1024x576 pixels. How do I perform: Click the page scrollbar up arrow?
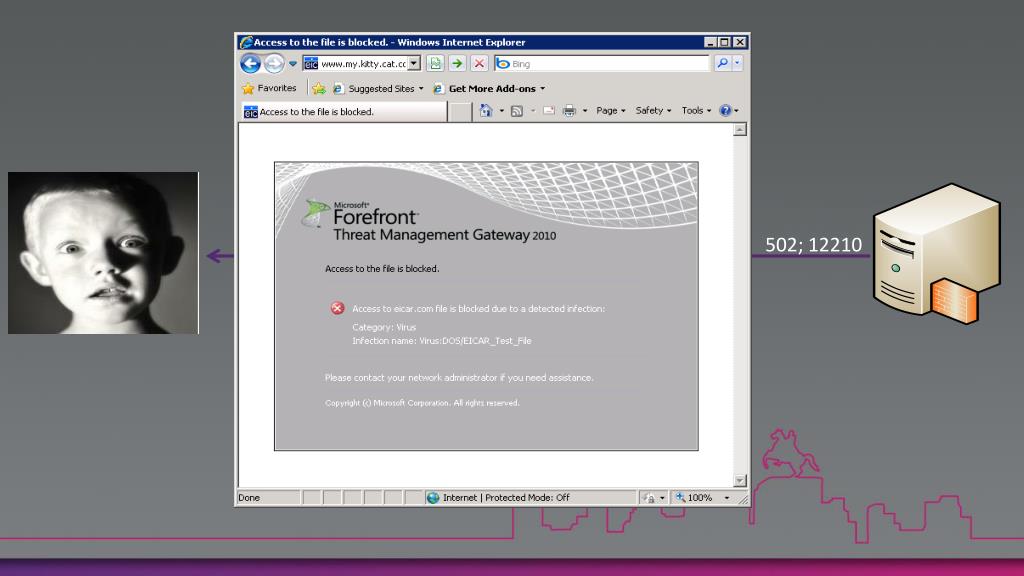(740, 129)
